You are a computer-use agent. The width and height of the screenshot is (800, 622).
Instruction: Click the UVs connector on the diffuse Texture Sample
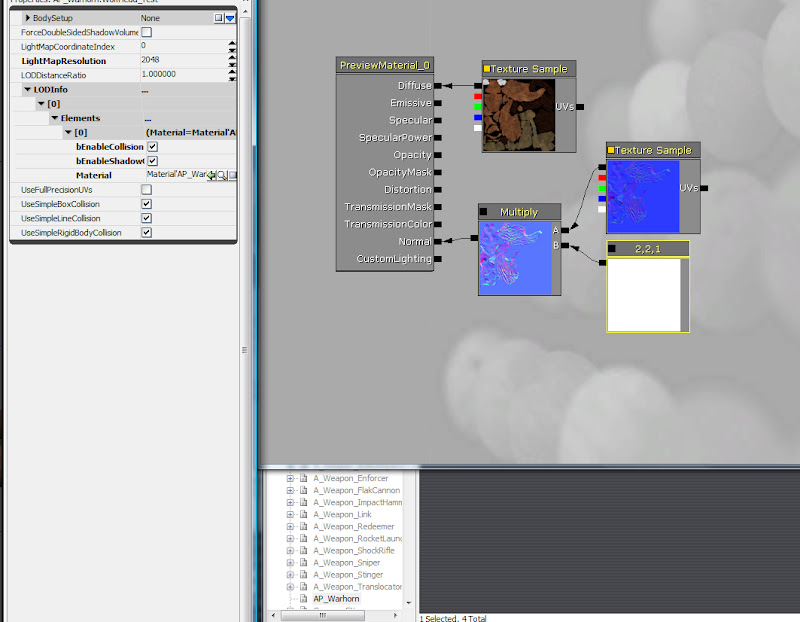[580, 107]
